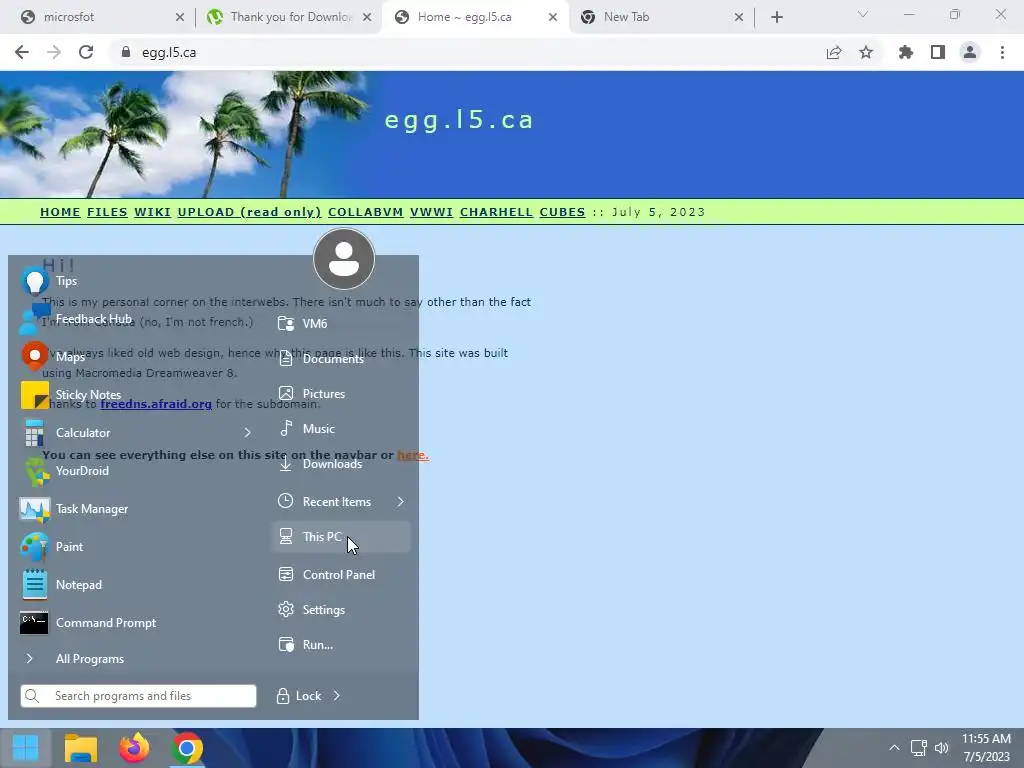Click the Windows Start button
The image size is (1024, 768).
pyautogui.click(x=26, y=748)
